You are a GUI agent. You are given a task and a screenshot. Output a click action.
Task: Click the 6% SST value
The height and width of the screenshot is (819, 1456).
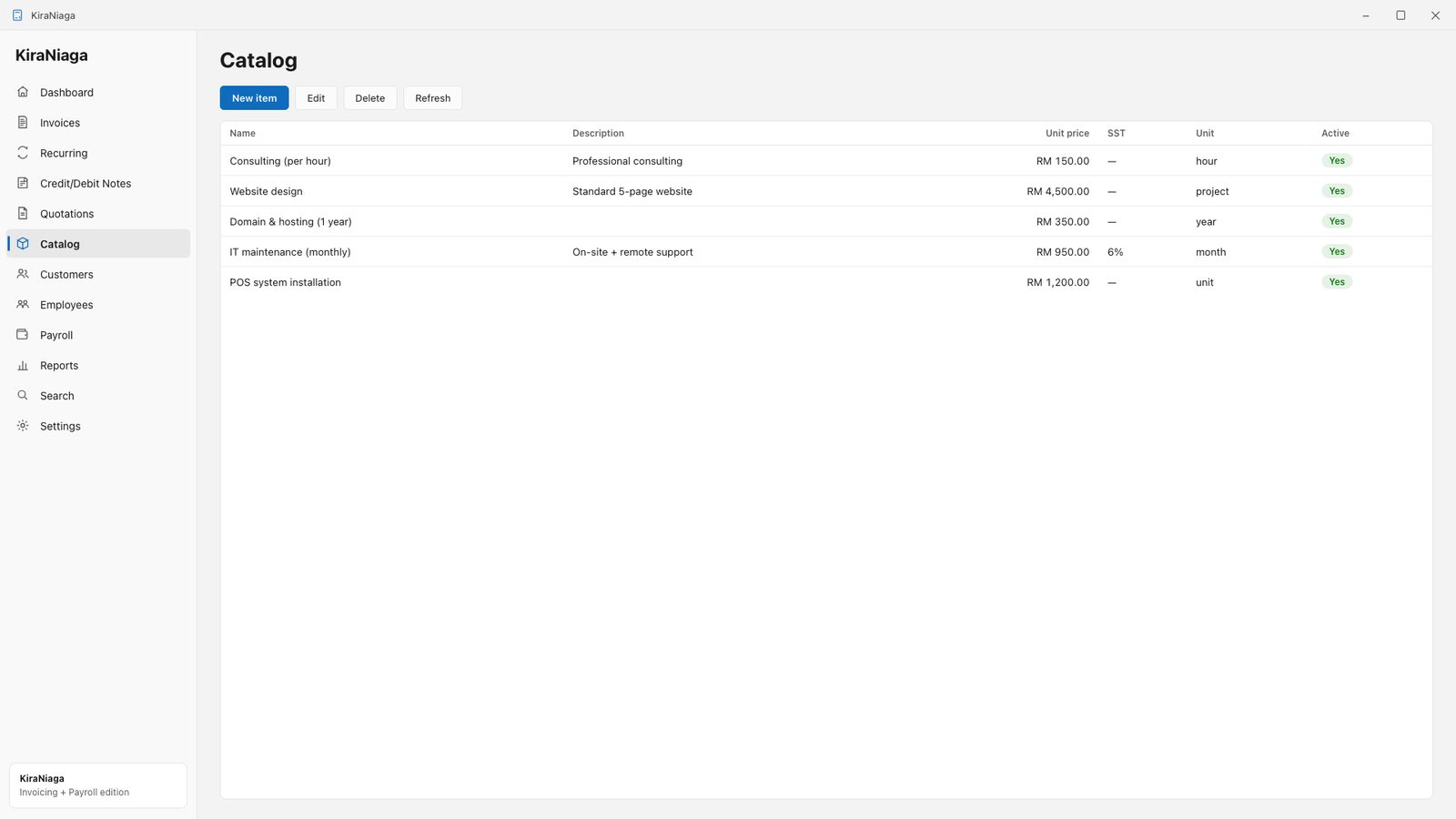click(x=1115, y=252)
